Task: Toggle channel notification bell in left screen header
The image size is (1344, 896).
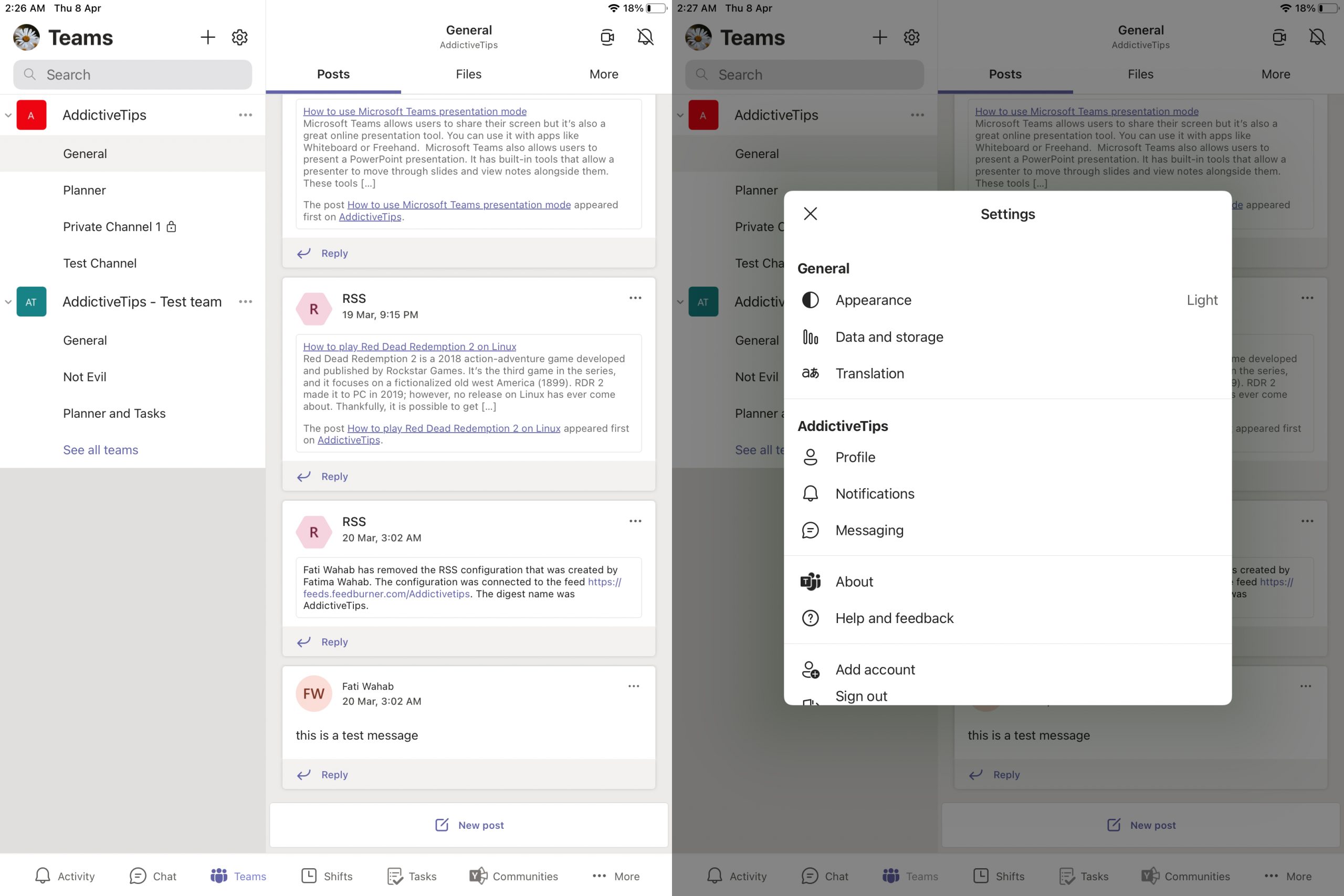Action: tap(645, 37)
